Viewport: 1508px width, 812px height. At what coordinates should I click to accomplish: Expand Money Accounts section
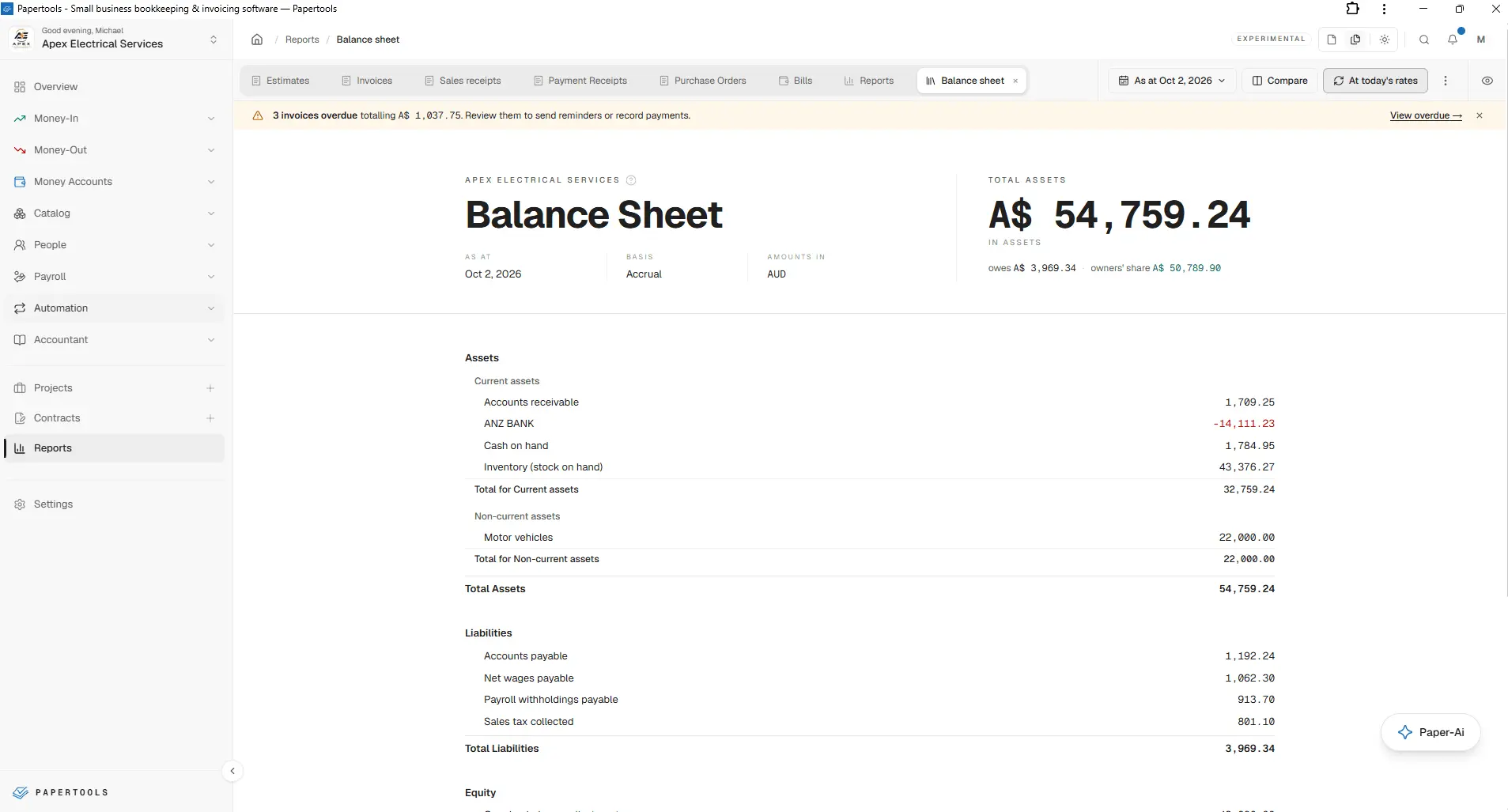point(114,182)
